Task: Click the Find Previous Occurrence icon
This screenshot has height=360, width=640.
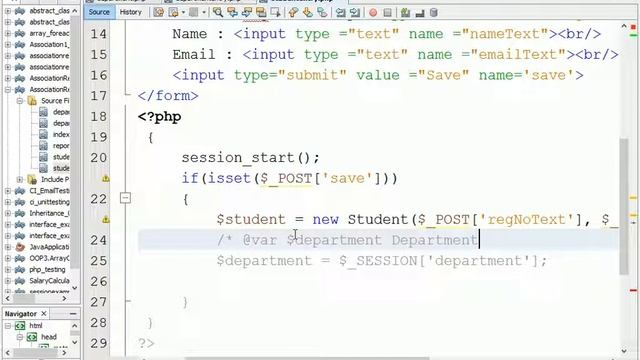Action: (233, 12)
